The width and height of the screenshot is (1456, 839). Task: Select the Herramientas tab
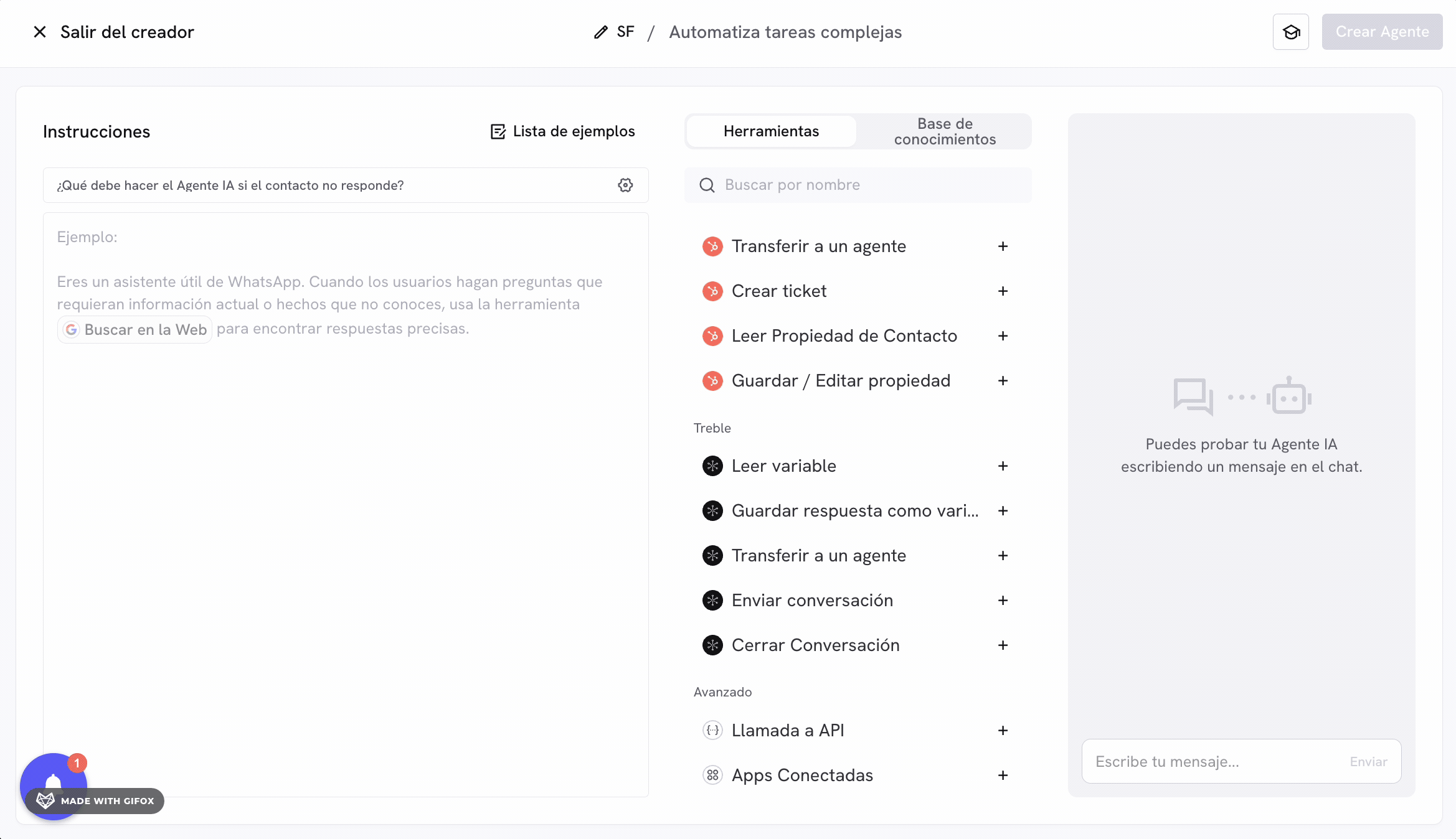[771, 131]
